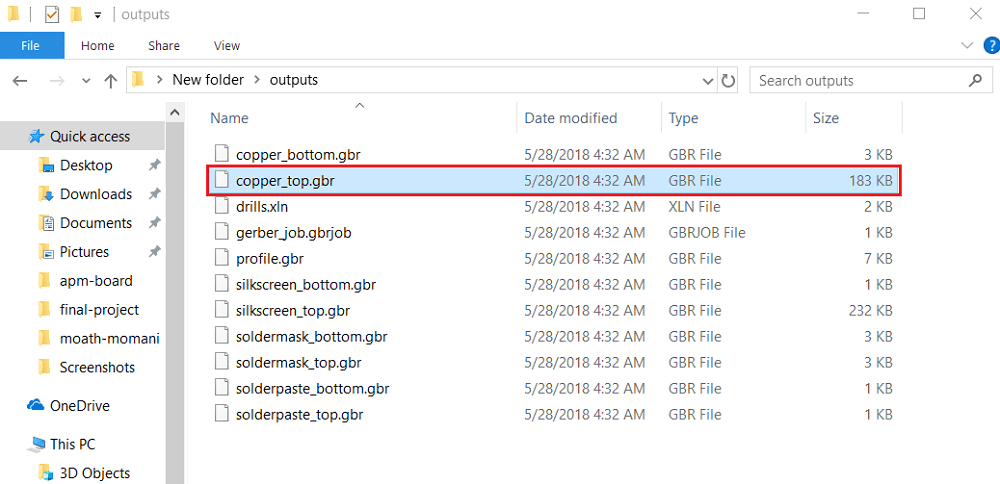Image resolution: width=1000 pixels, height=484 pixels.
Task: Select the soldermask_bottom.gbr file
Action: coord(553,337)
